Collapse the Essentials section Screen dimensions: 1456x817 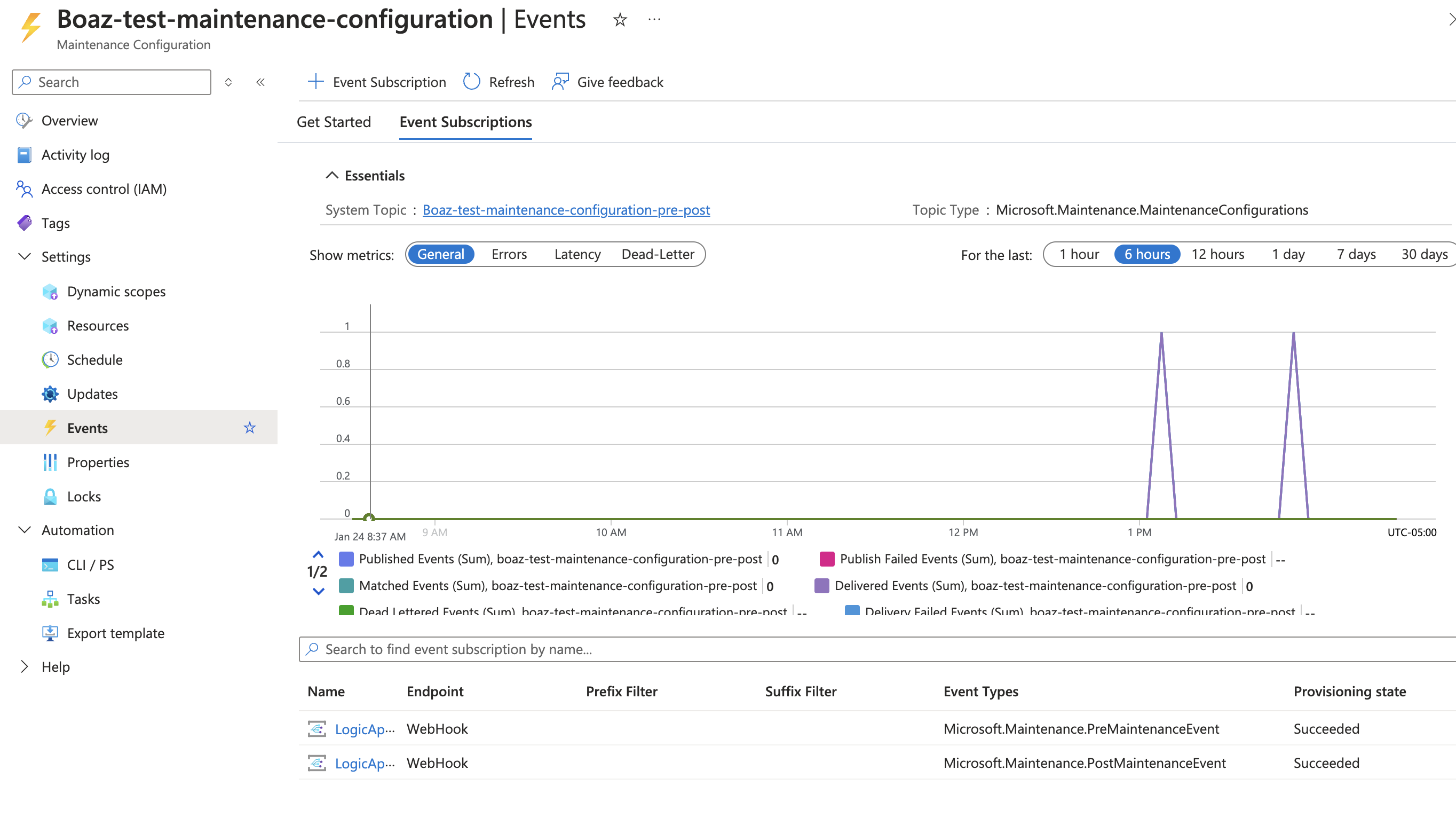(332, 176)
